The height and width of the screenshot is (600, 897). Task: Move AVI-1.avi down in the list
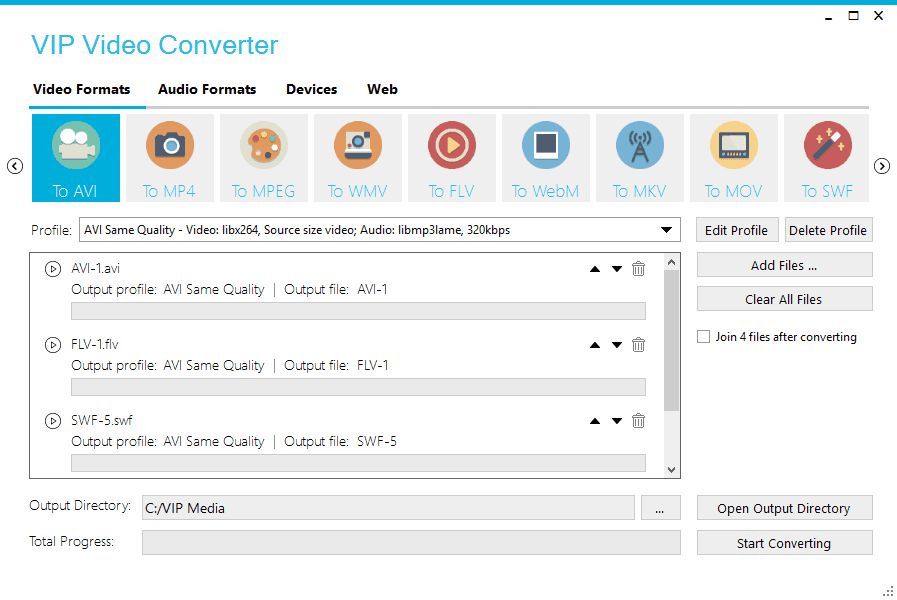point(617,269)
